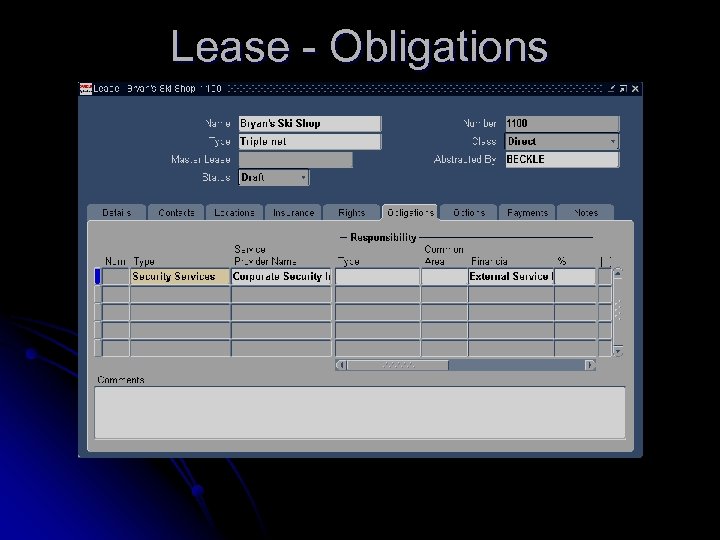Open the Details tab
The height and width of the screenshot is (540, 720).
point(117,213)
